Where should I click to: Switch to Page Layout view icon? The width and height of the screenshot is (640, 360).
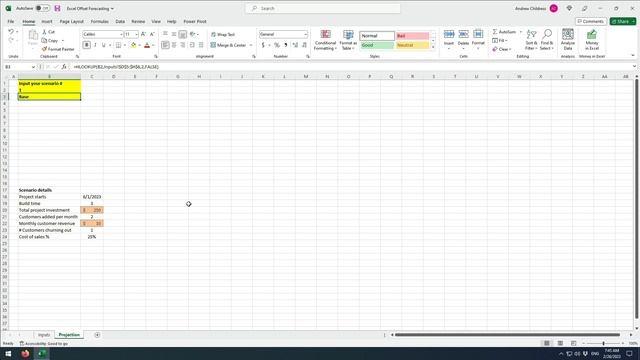[560, 343]
